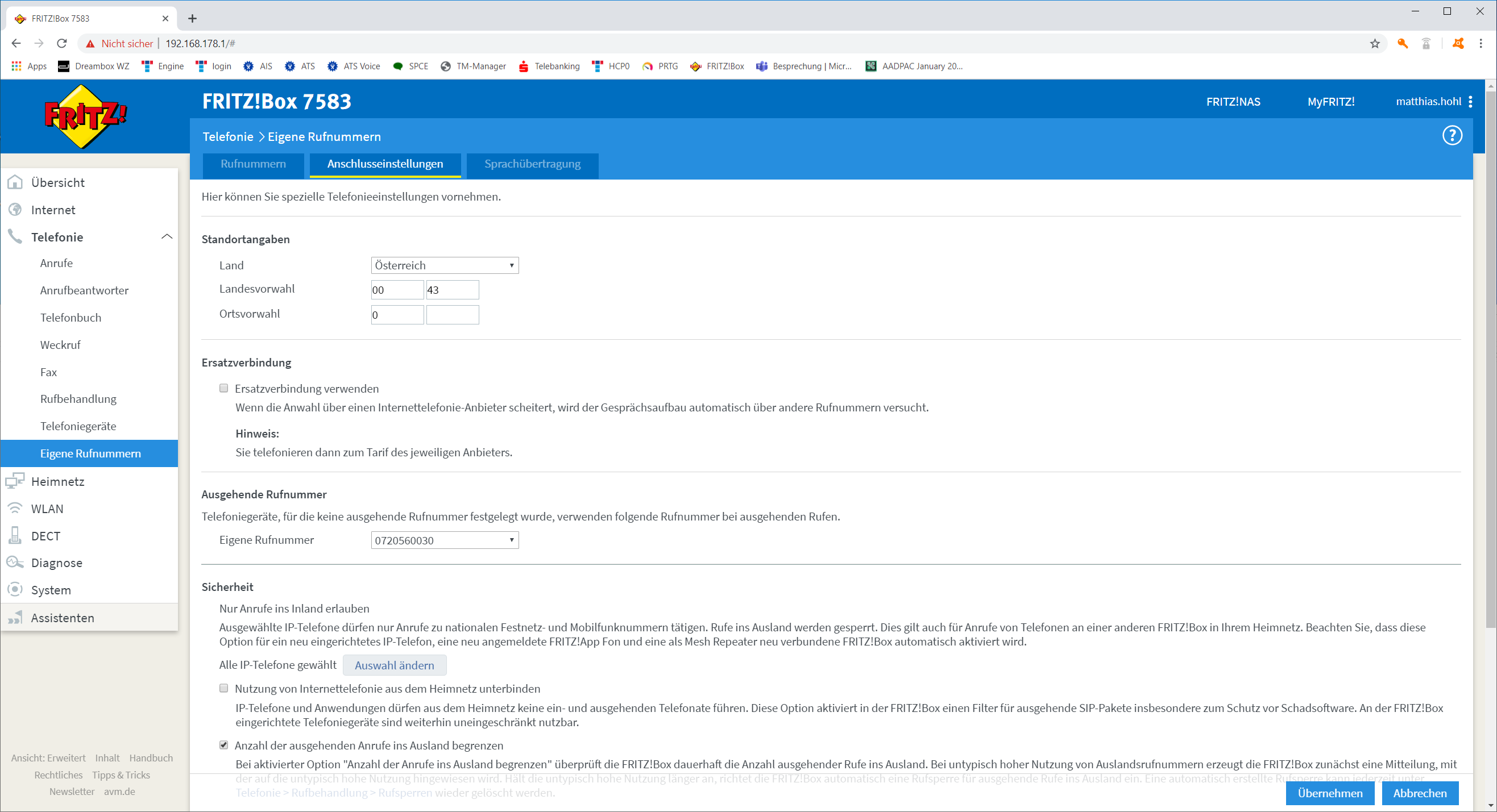This screenshot has width=1497, height=812.
Task: Open the Apps bookmarks grid
Action: click(x=29, y=66)
